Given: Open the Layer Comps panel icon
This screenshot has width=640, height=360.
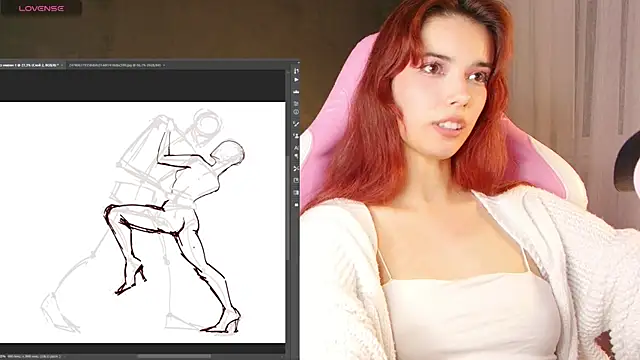Looking at the screenshot, I should (x=296, y=192).
